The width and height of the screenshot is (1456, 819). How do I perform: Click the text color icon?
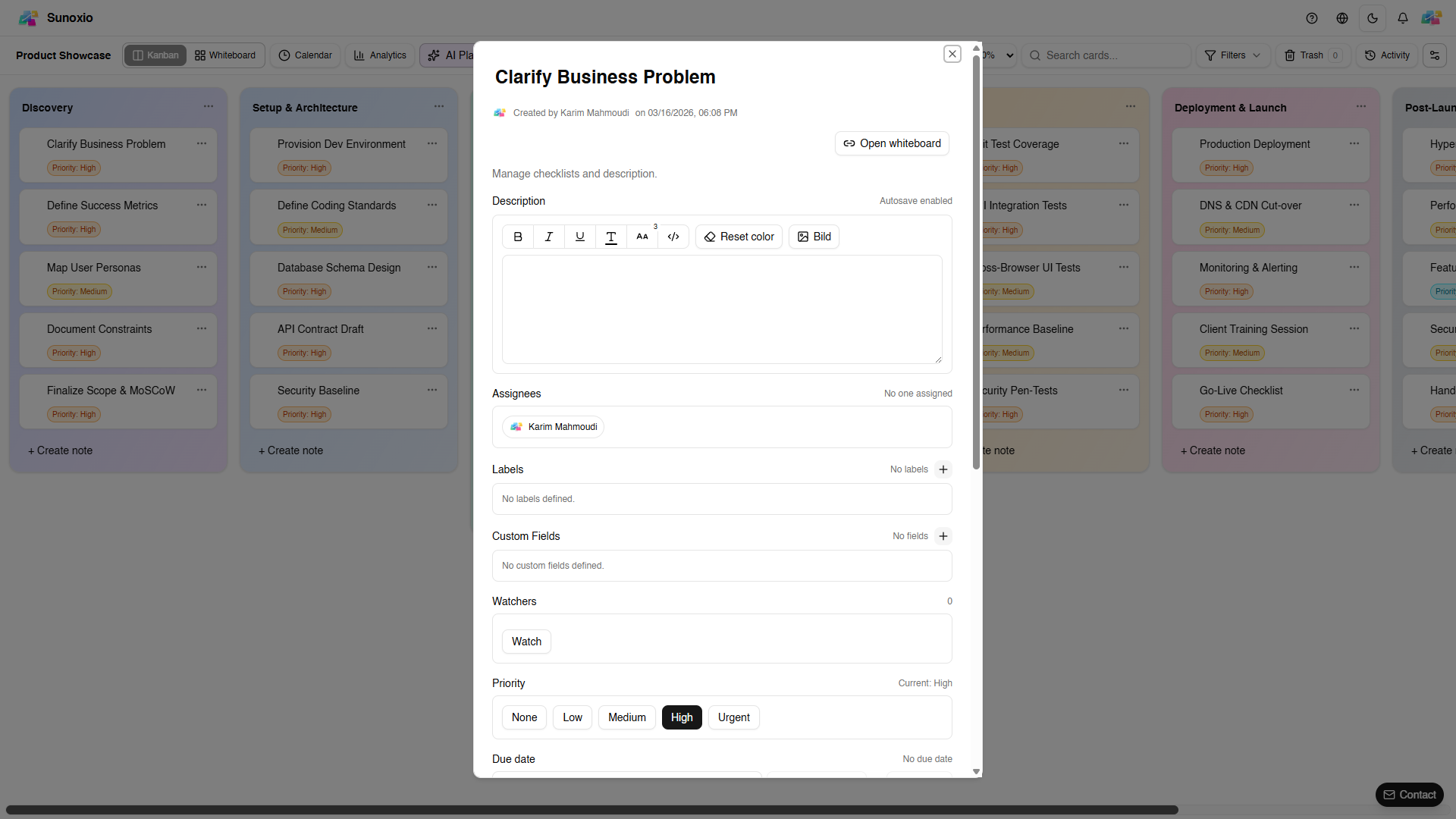[x=611, y=237]
